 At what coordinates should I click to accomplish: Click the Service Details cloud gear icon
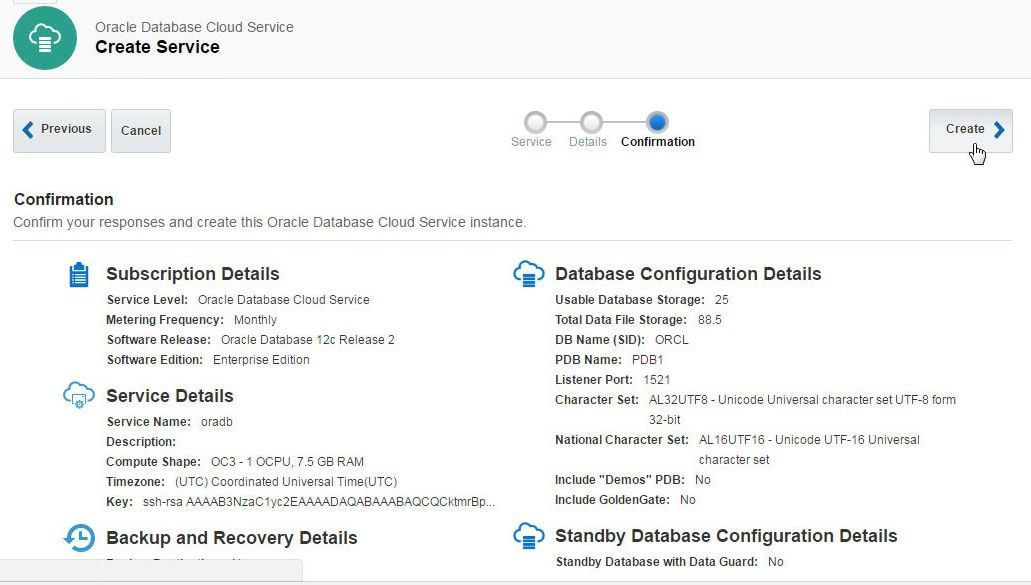tap(79, 395)
